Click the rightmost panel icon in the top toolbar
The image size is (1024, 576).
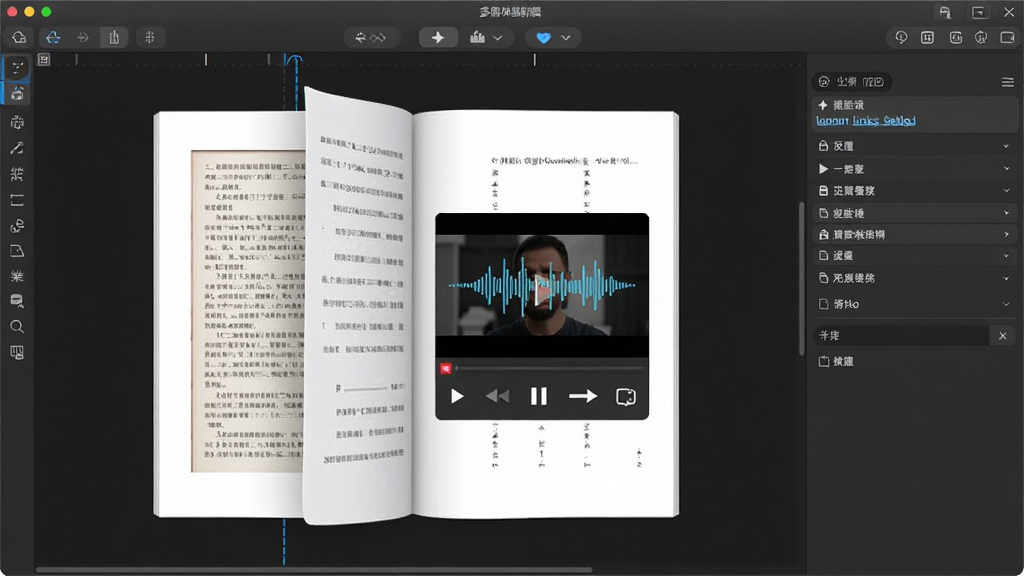(1008, 37)
